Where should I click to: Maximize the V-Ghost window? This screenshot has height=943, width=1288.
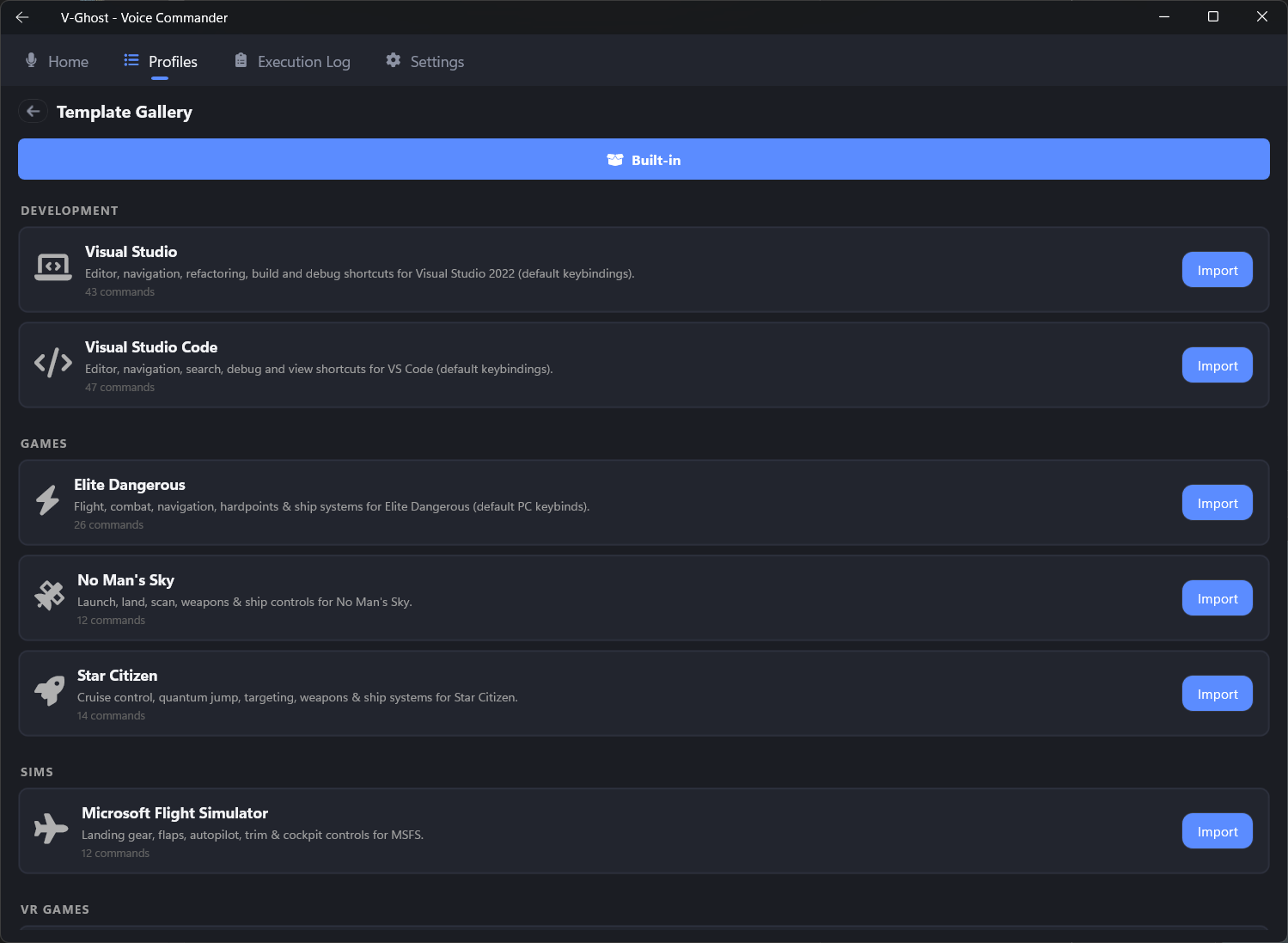(1213, 17)
